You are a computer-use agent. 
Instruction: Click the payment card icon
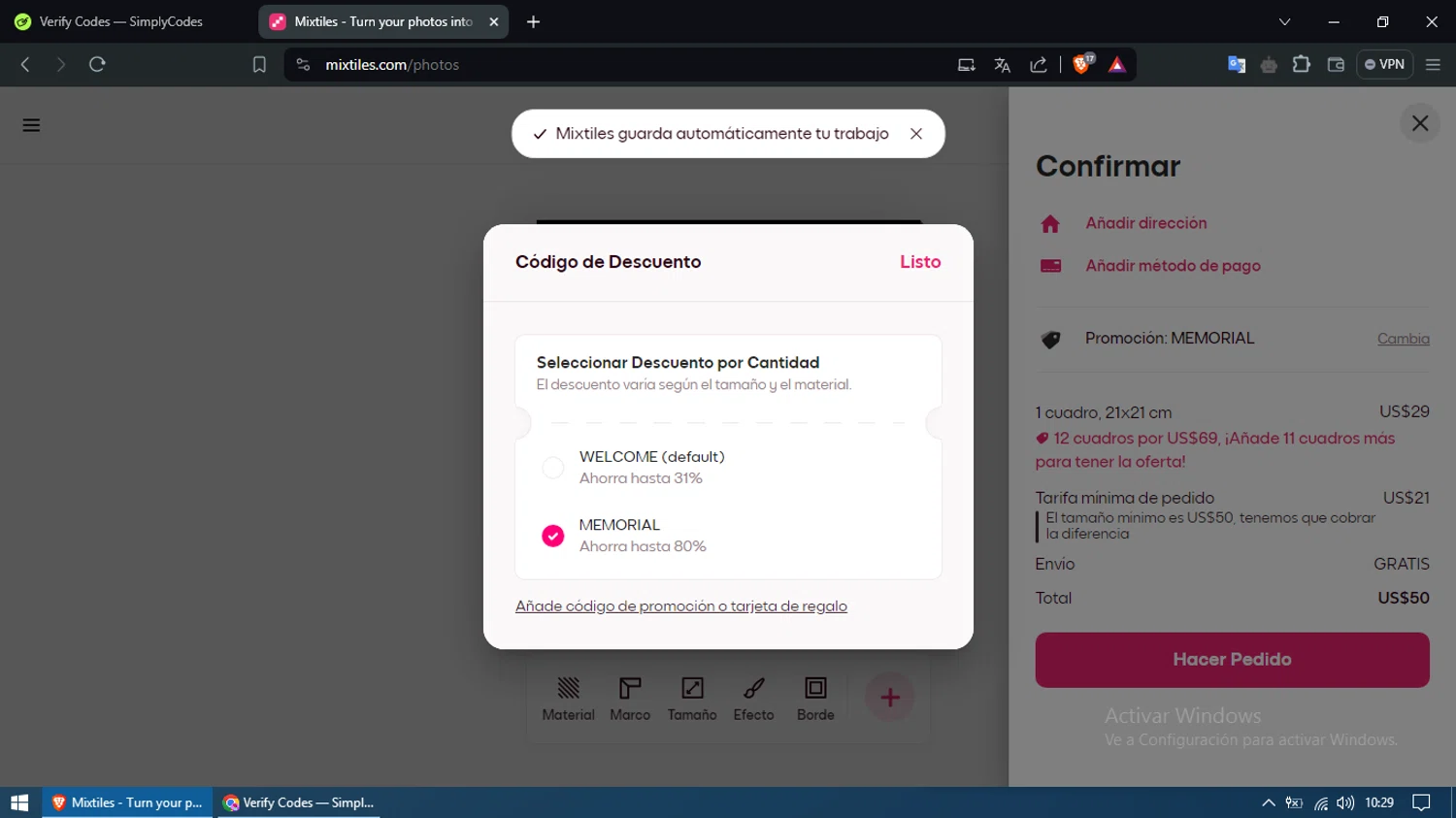tap(1050, 266)
